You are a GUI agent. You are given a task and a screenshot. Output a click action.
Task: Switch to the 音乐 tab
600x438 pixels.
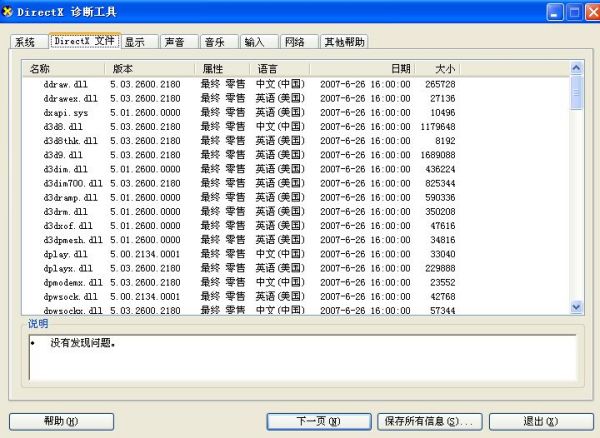pos(219,42)
